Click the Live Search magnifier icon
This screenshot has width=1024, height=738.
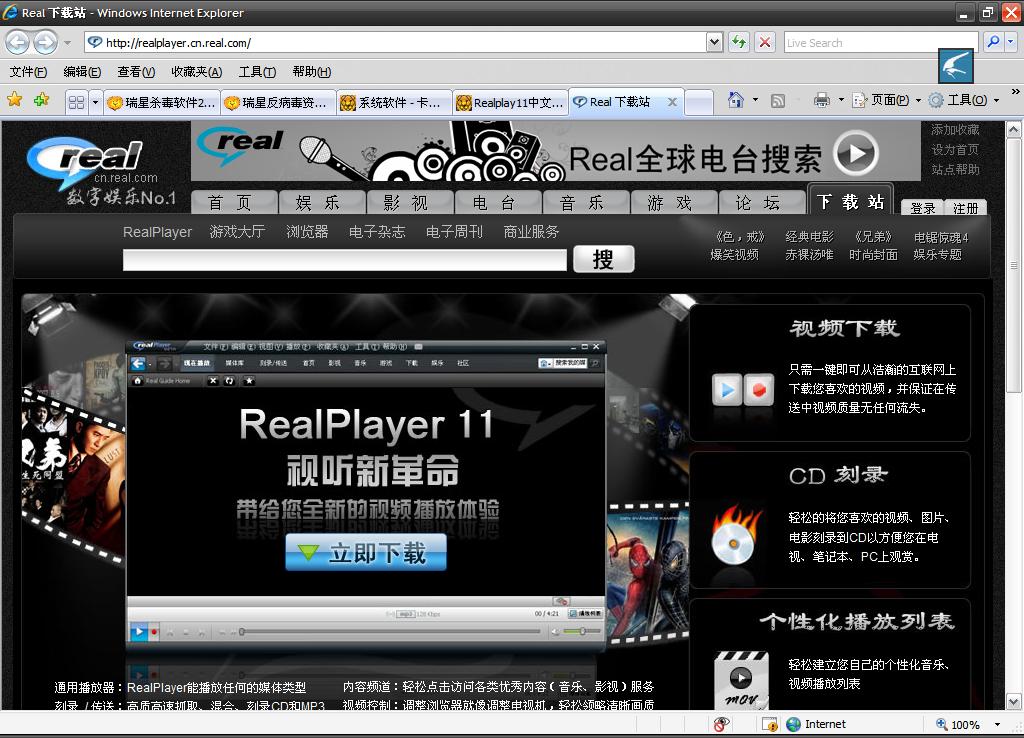point(993,42)
